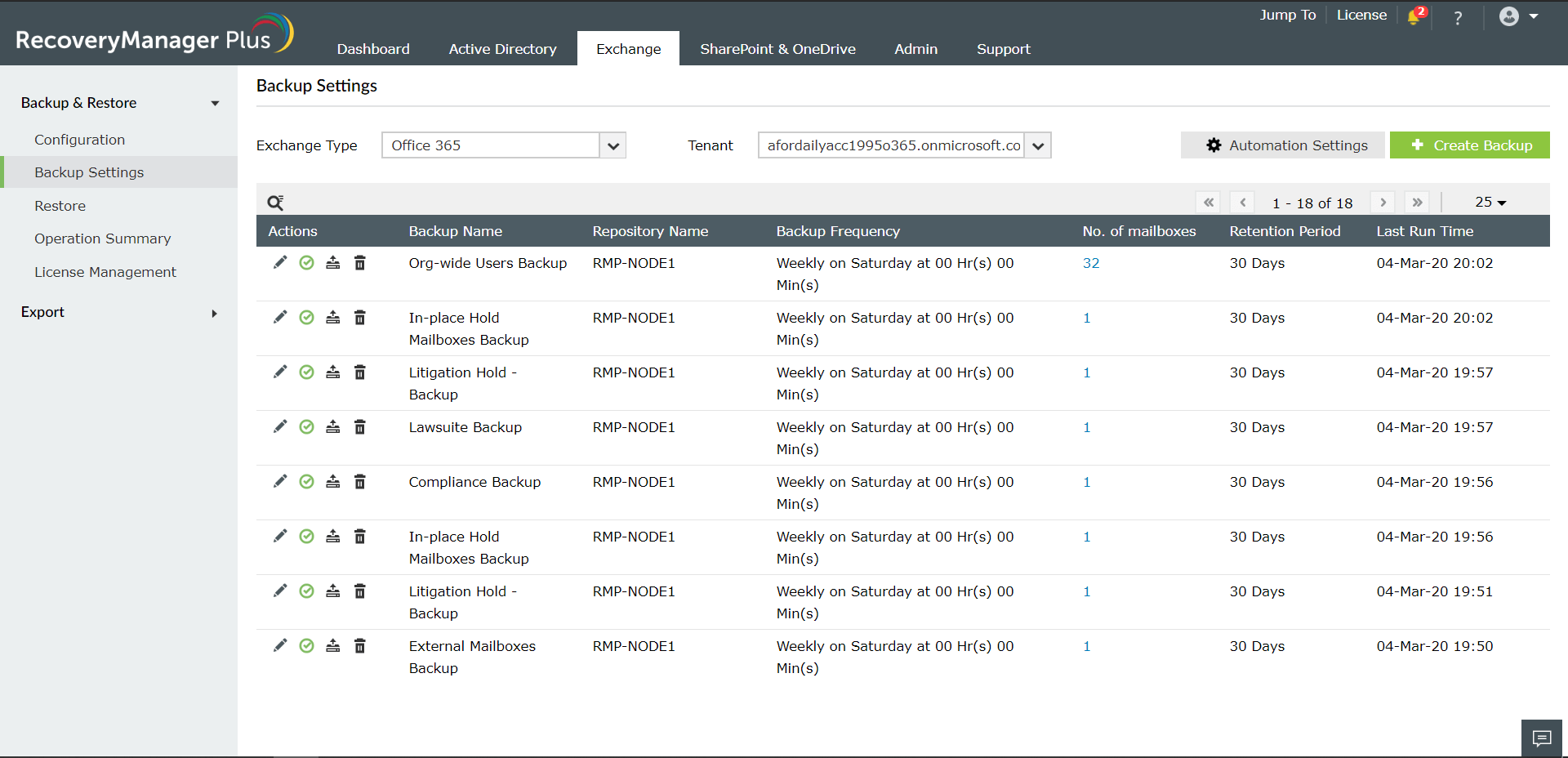The width and height of the screenshot is (1568, 758).
Task: Open the user account icon
Action: [1509, 16]
